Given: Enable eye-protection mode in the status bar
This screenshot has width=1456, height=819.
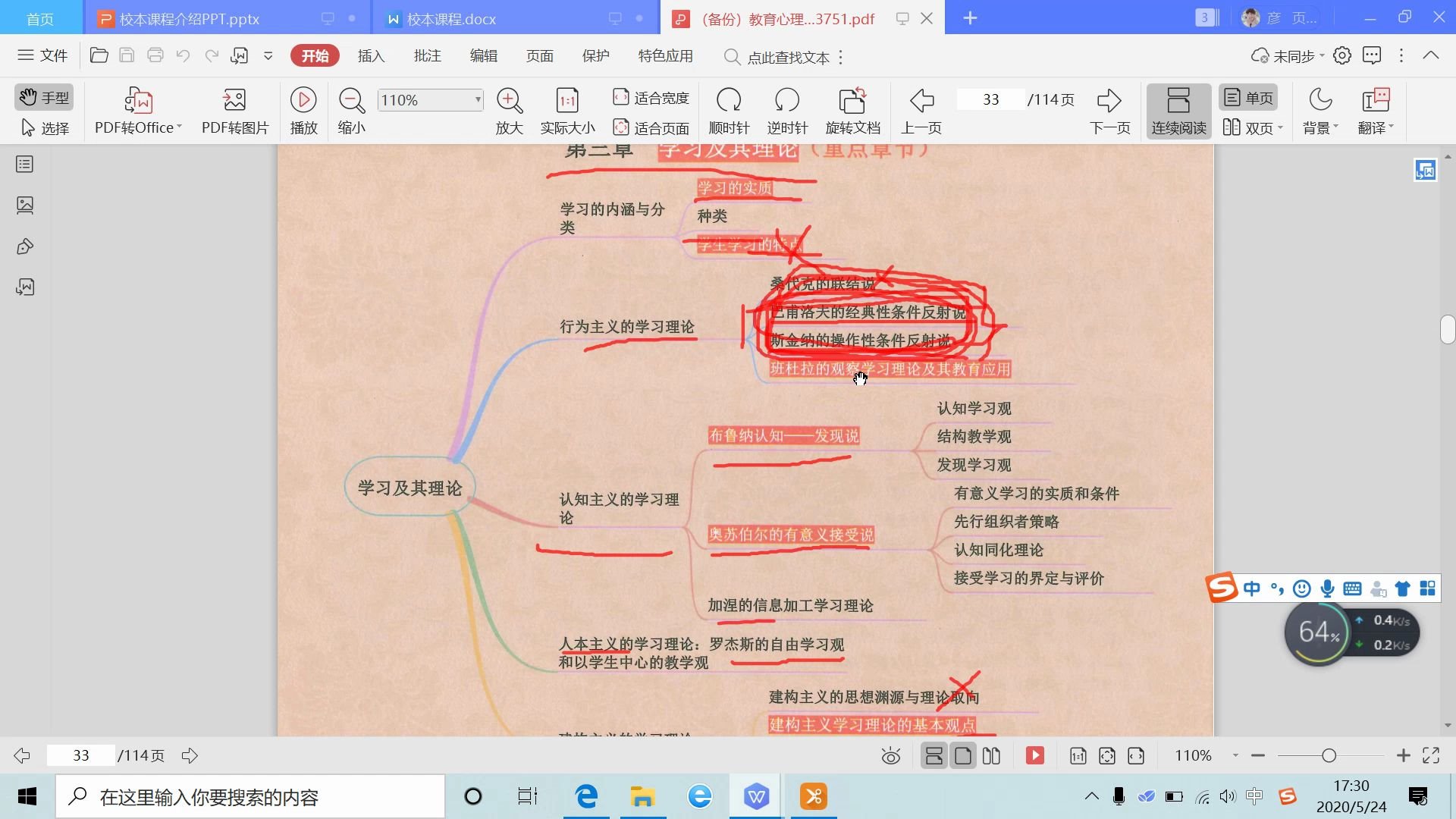Looking at the screenshot, I should 891,755.
